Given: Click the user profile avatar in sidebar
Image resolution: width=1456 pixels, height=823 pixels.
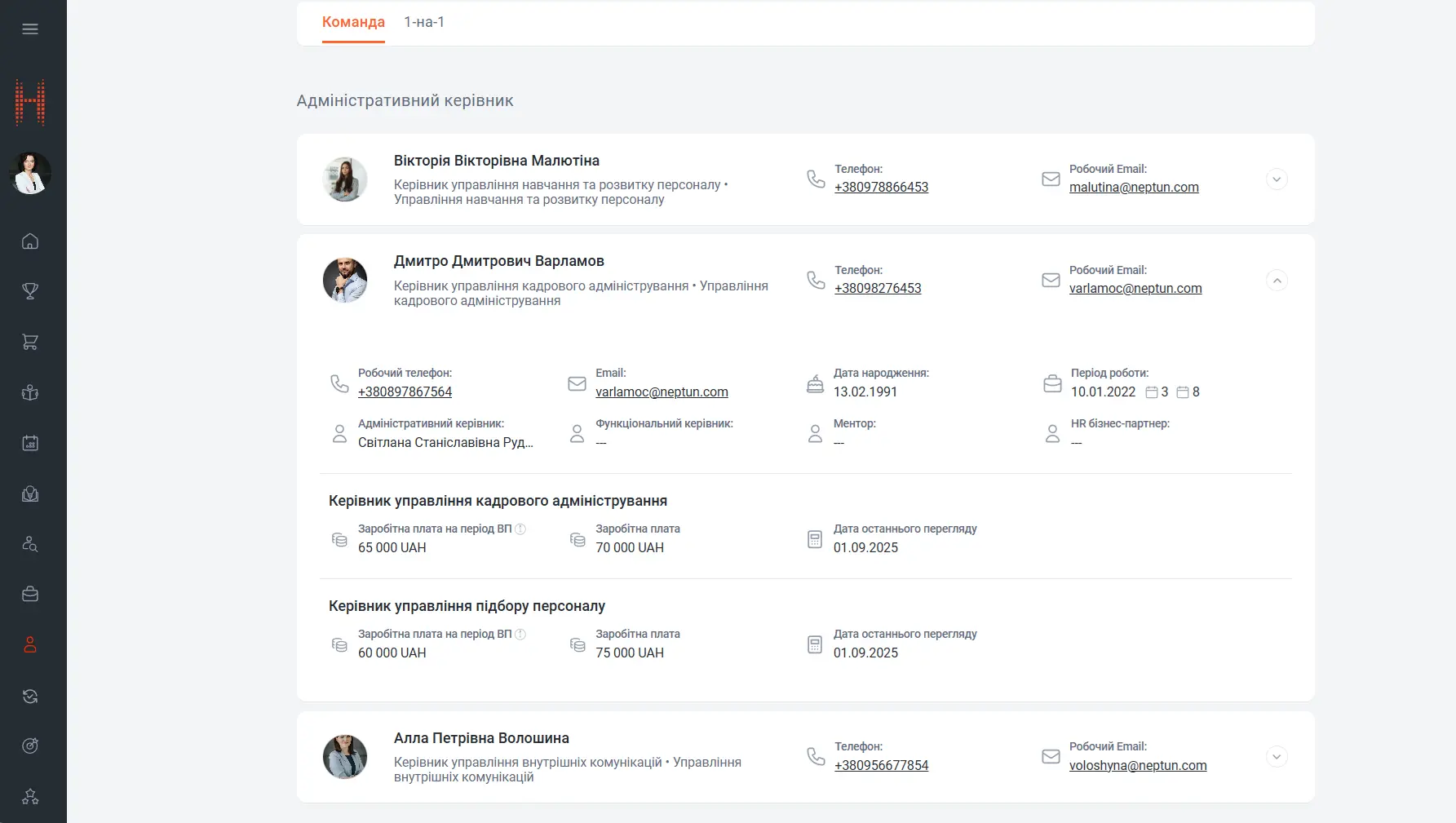Looking at the screenshot, I should (30, 173).
